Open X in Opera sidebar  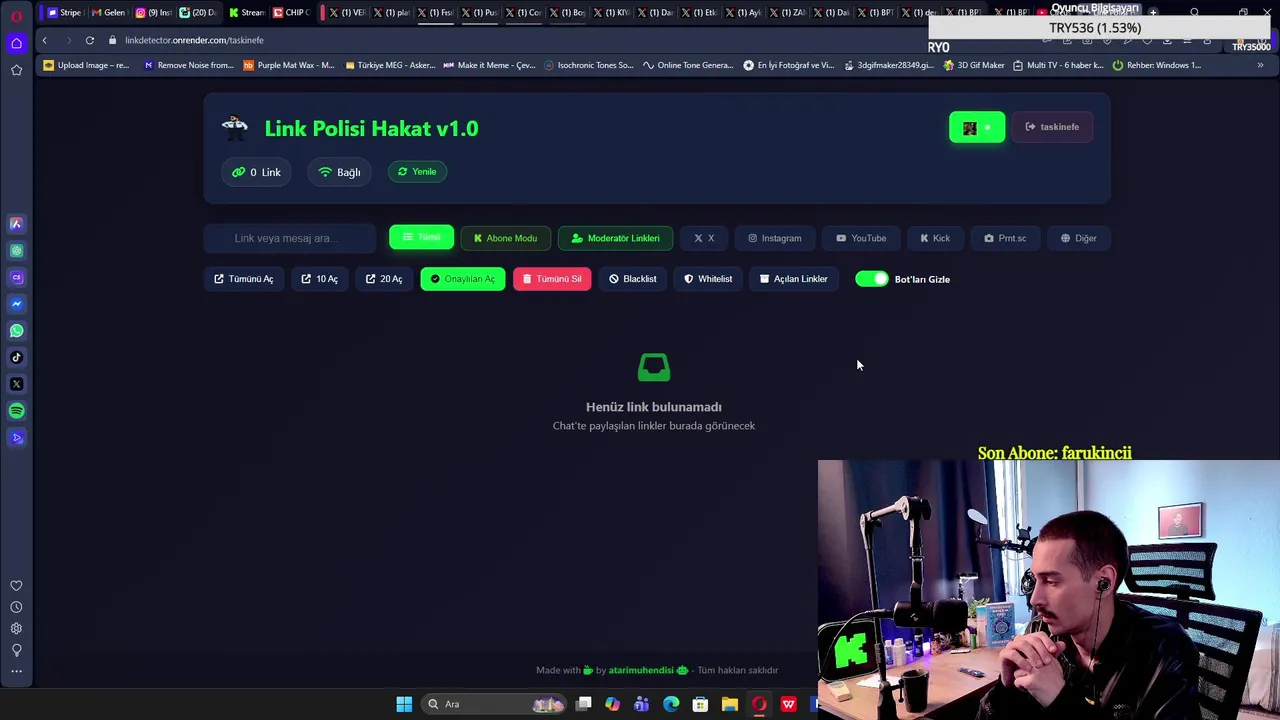pos(16,384)
